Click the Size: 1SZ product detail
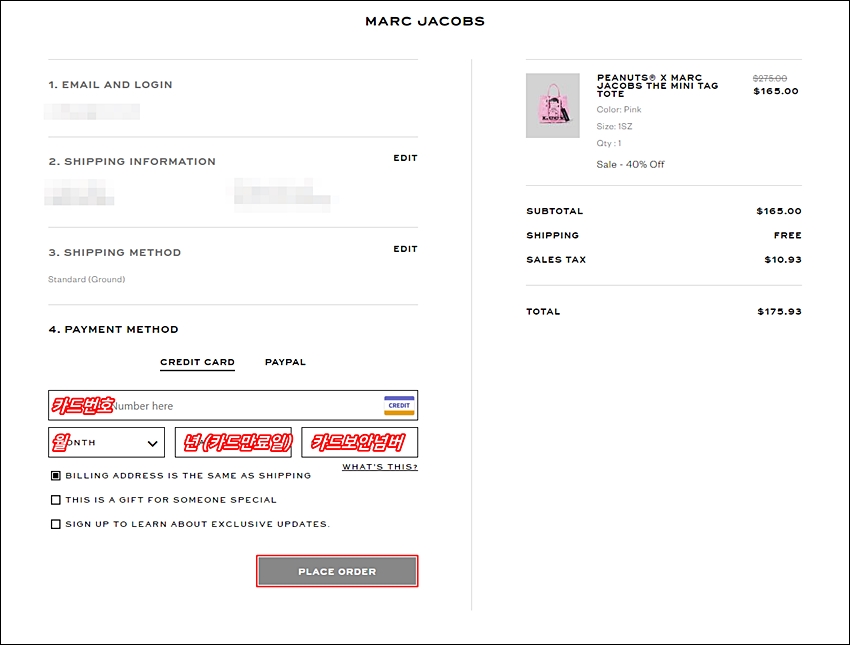The width and height of the screenshot is (850, 645). (x=614, y=126)
